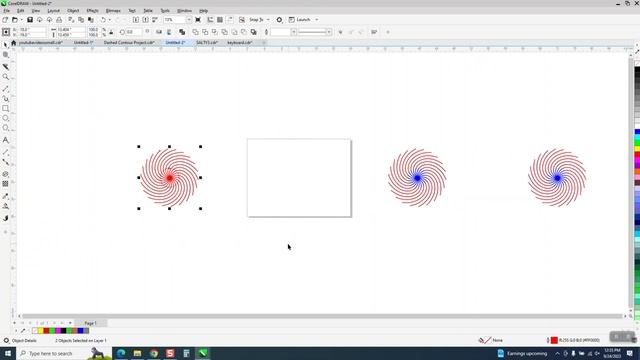
Task: Toggle Show Rulers button
Action: 210,20
